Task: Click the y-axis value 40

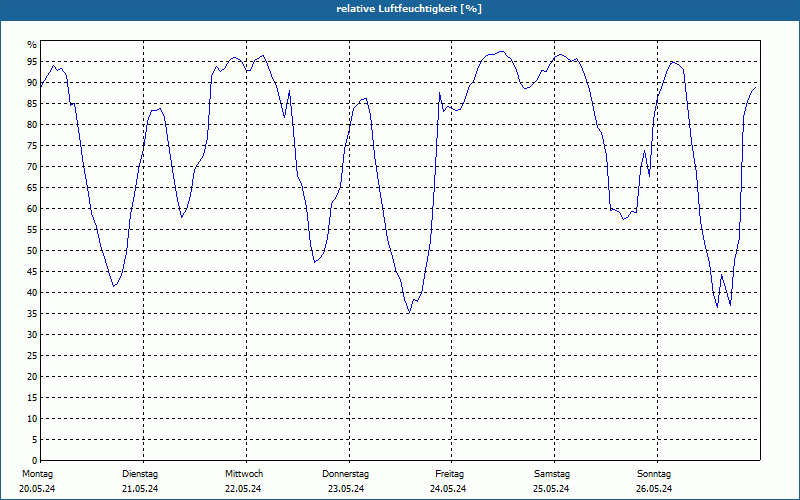Action: (32, 292)
